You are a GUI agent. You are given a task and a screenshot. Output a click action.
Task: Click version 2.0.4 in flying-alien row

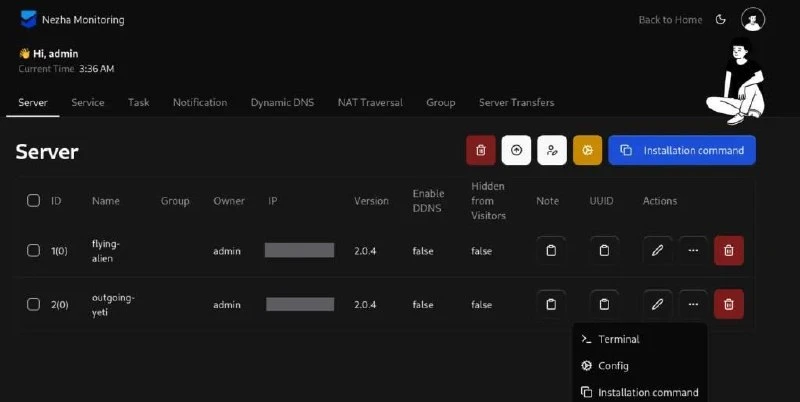(365, 251)
